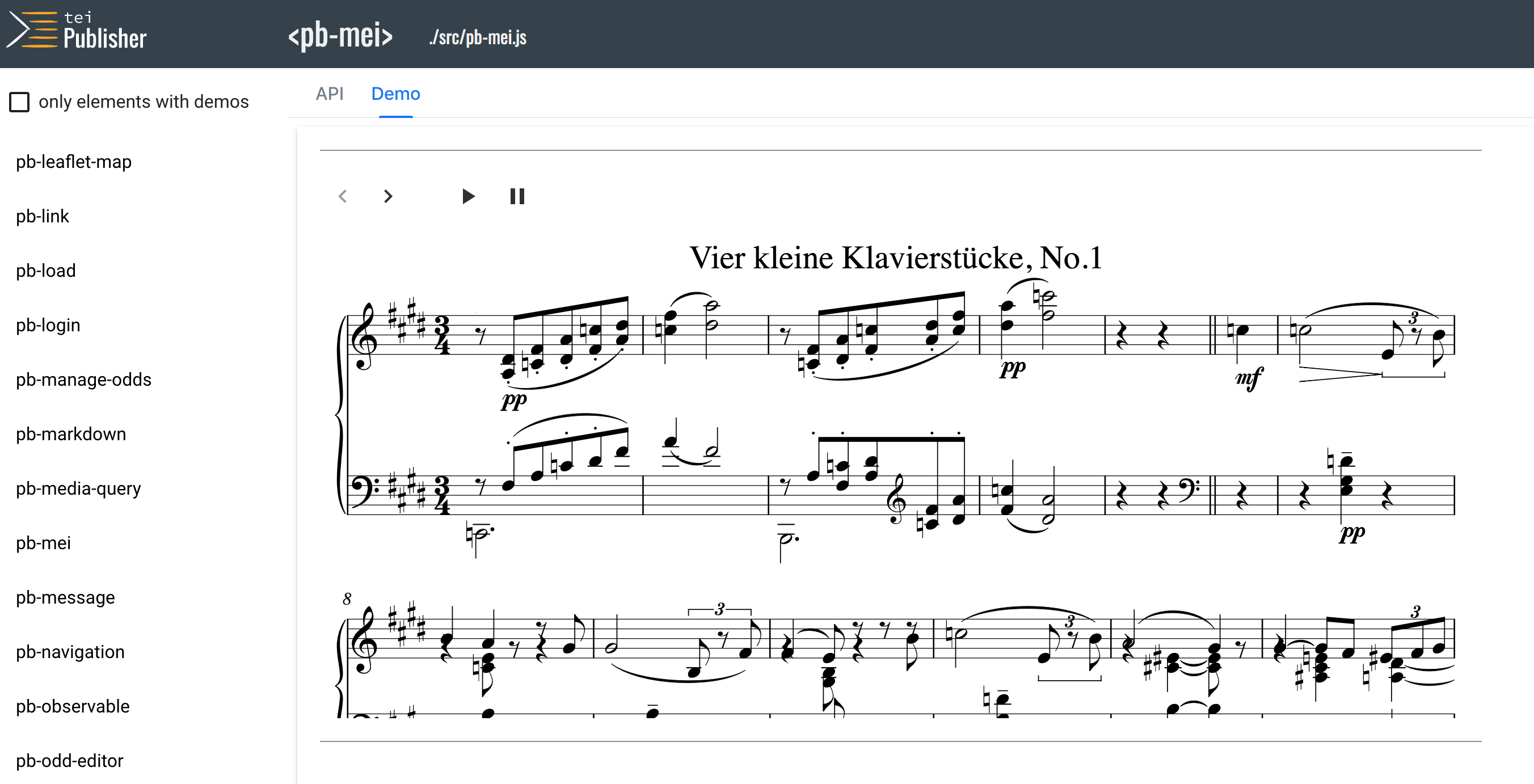Switch to the API tab
1534x784 pixels.
[x=329, y=94]
